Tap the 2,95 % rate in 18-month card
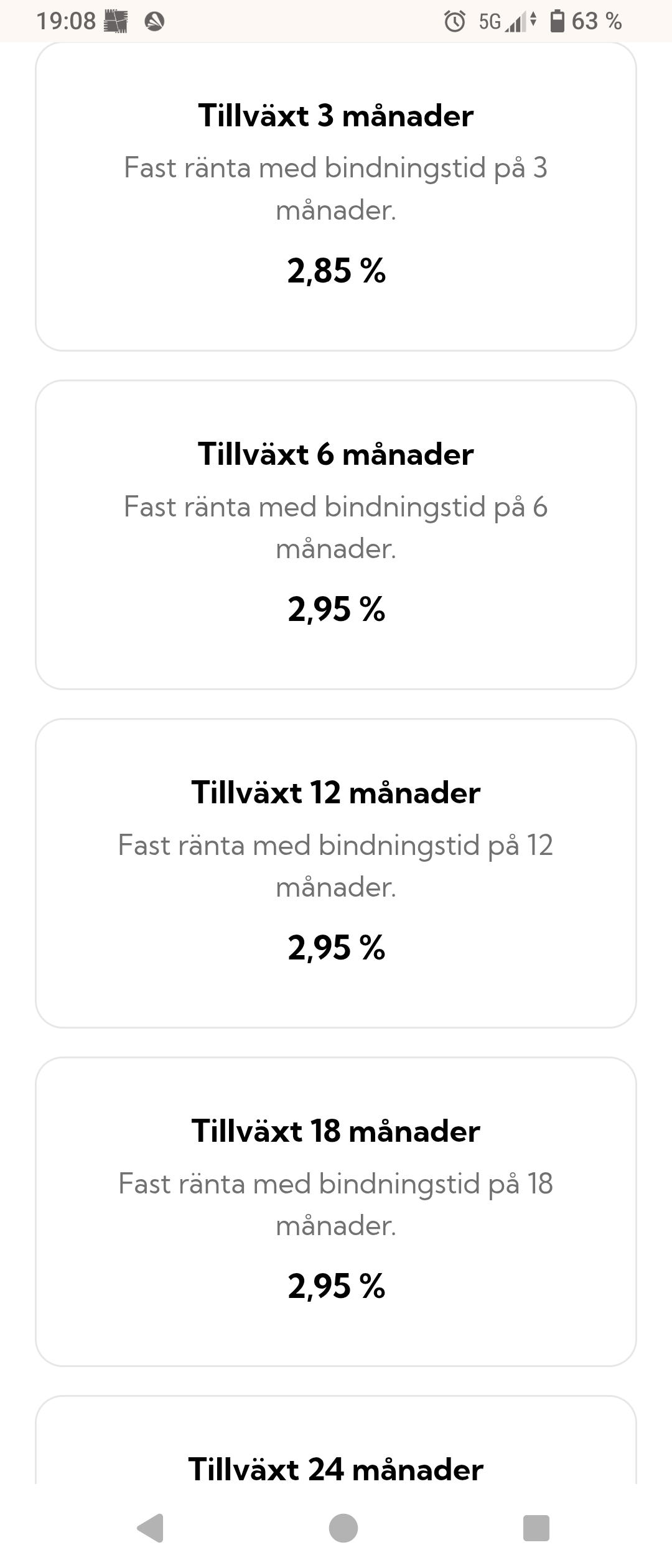 [x=336, y=1286]
